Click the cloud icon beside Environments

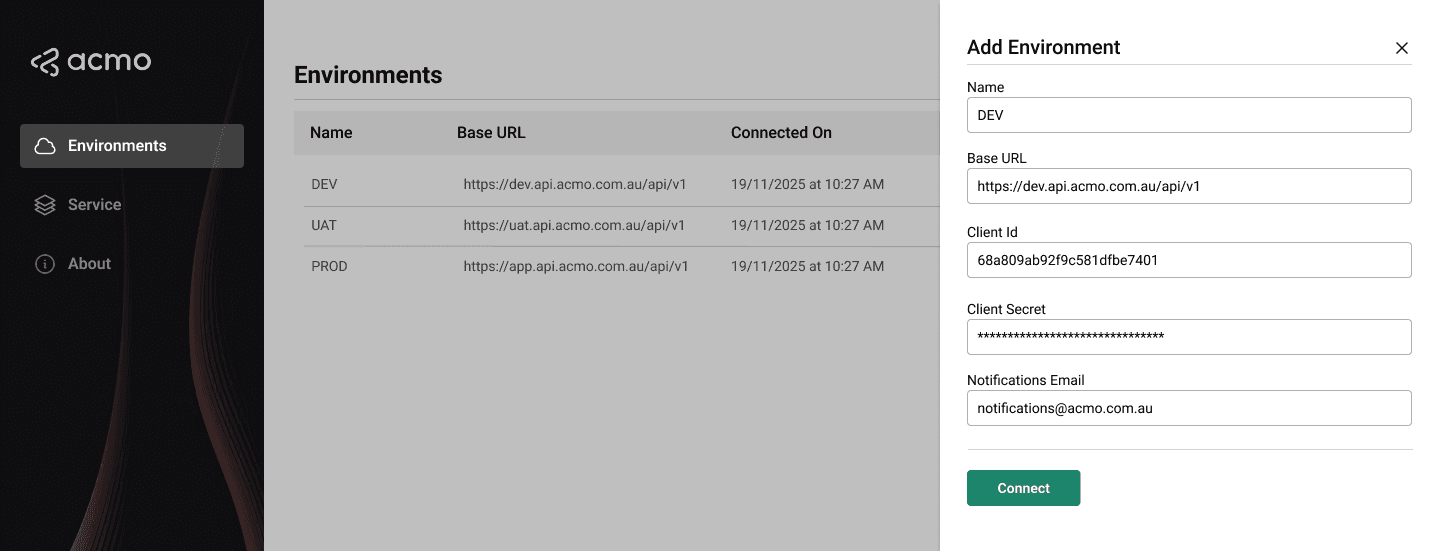tap(45, 146)
